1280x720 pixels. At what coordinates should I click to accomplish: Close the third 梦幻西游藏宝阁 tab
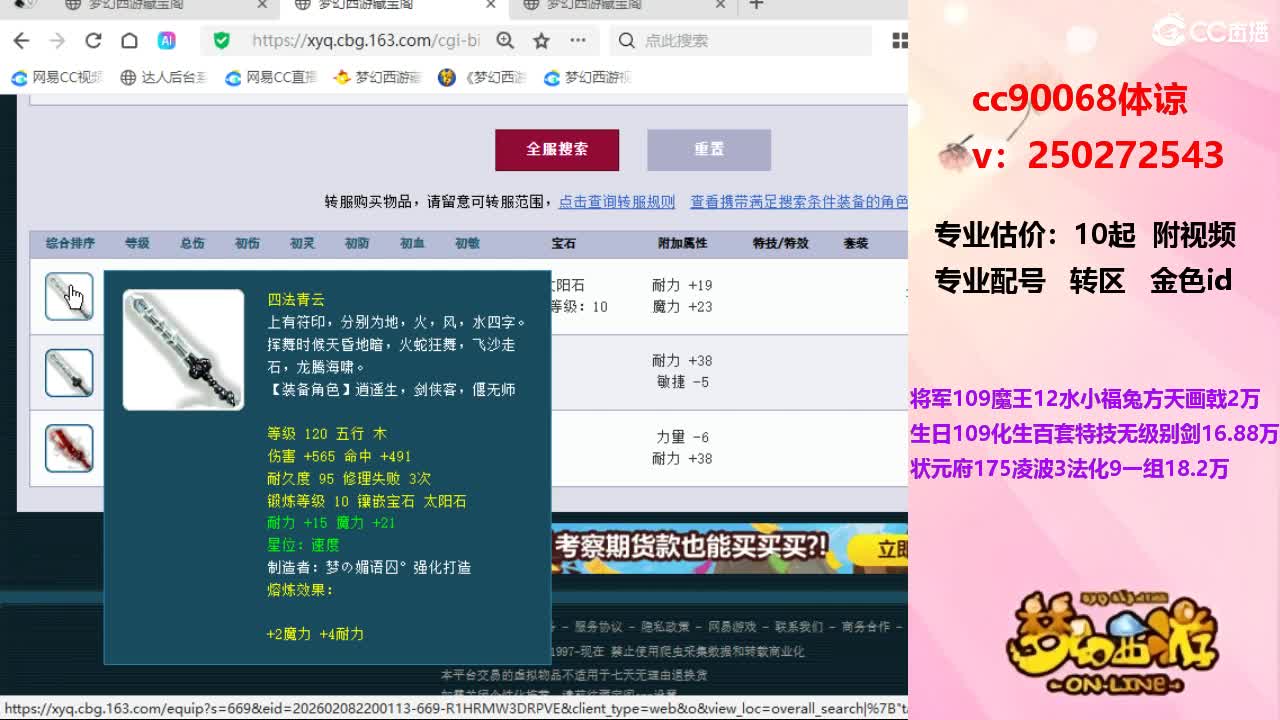click(x=720, y=5)
